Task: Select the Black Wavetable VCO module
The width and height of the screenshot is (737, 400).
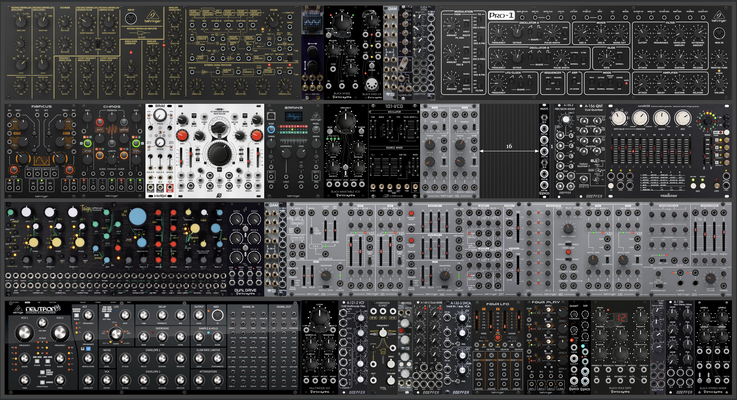Action: coord(345,150)
